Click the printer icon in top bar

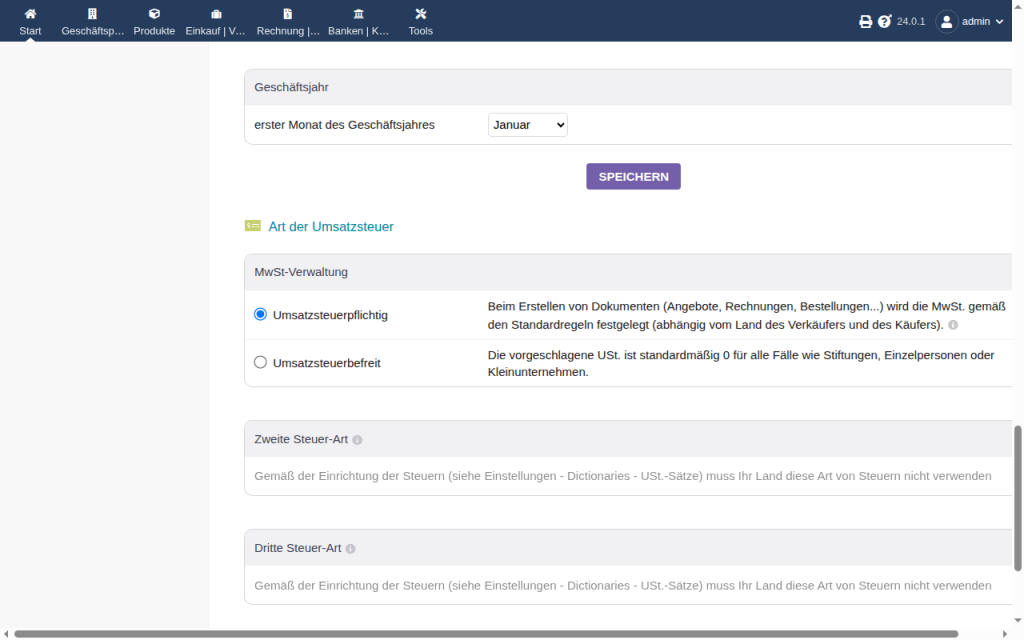tap(865, 22)
